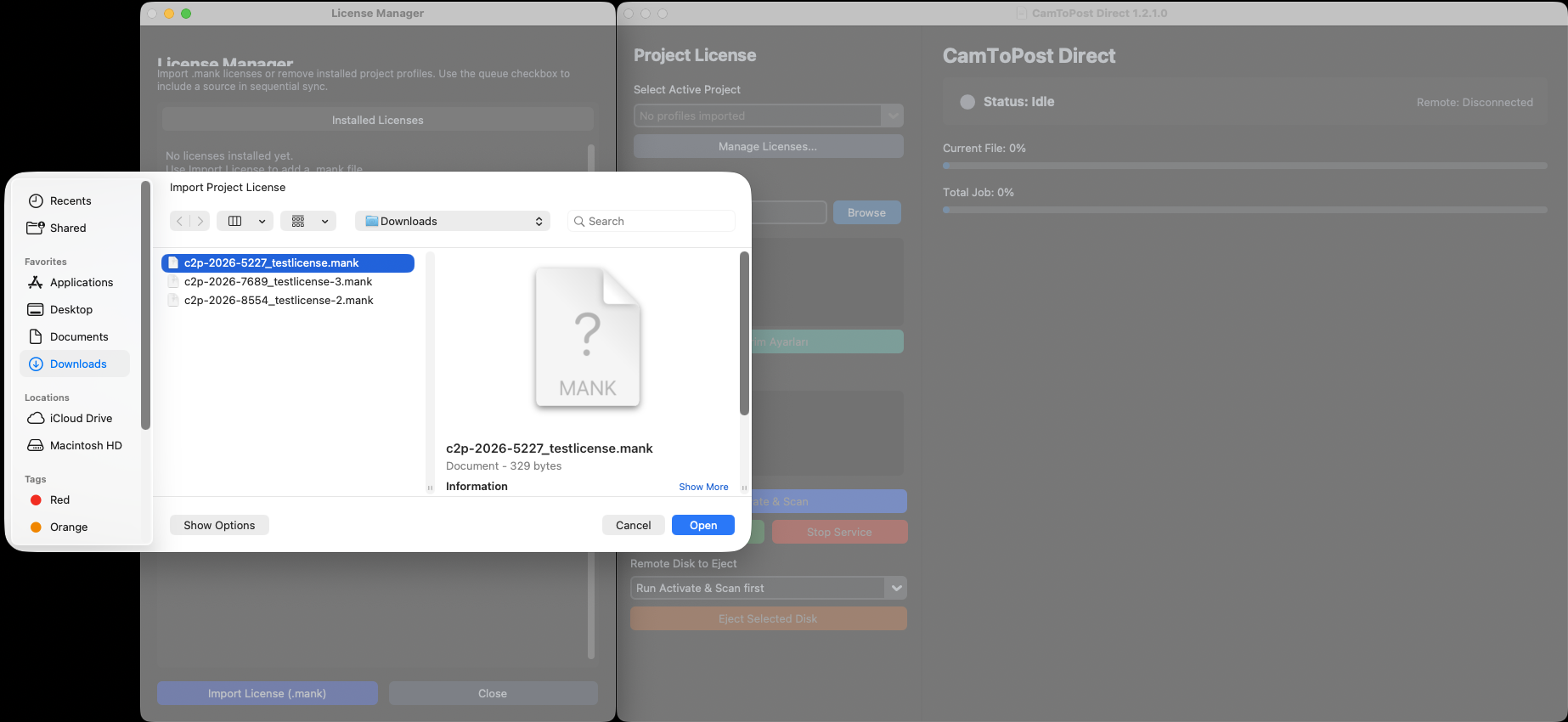Click the iCloud Drive cloud icon
The width and height of the screenshot is (1568, 722).
click(x=36, y=418)
